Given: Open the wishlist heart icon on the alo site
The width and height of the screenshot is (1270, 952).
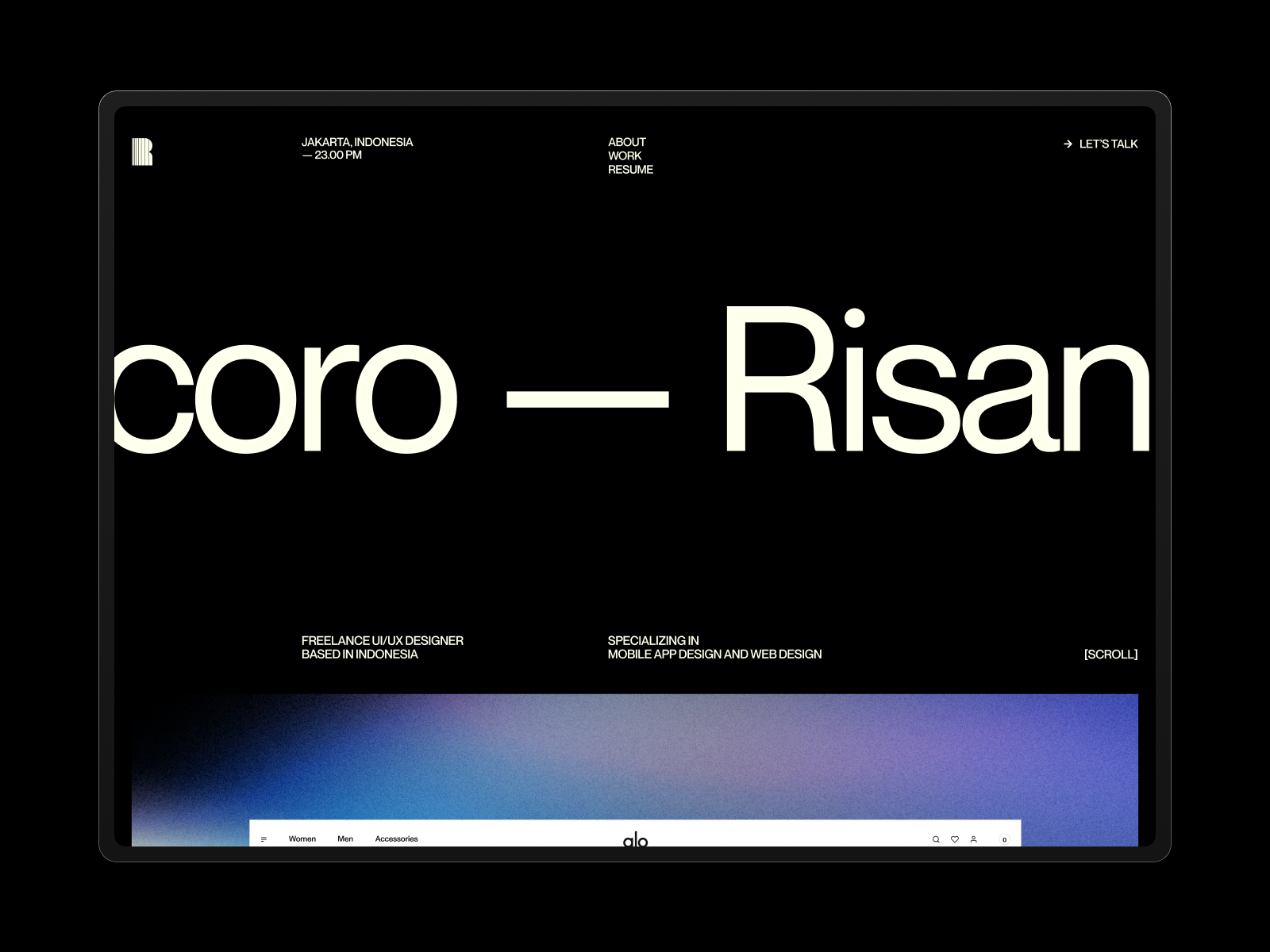Looking at the screenshot, I should 956,839.
